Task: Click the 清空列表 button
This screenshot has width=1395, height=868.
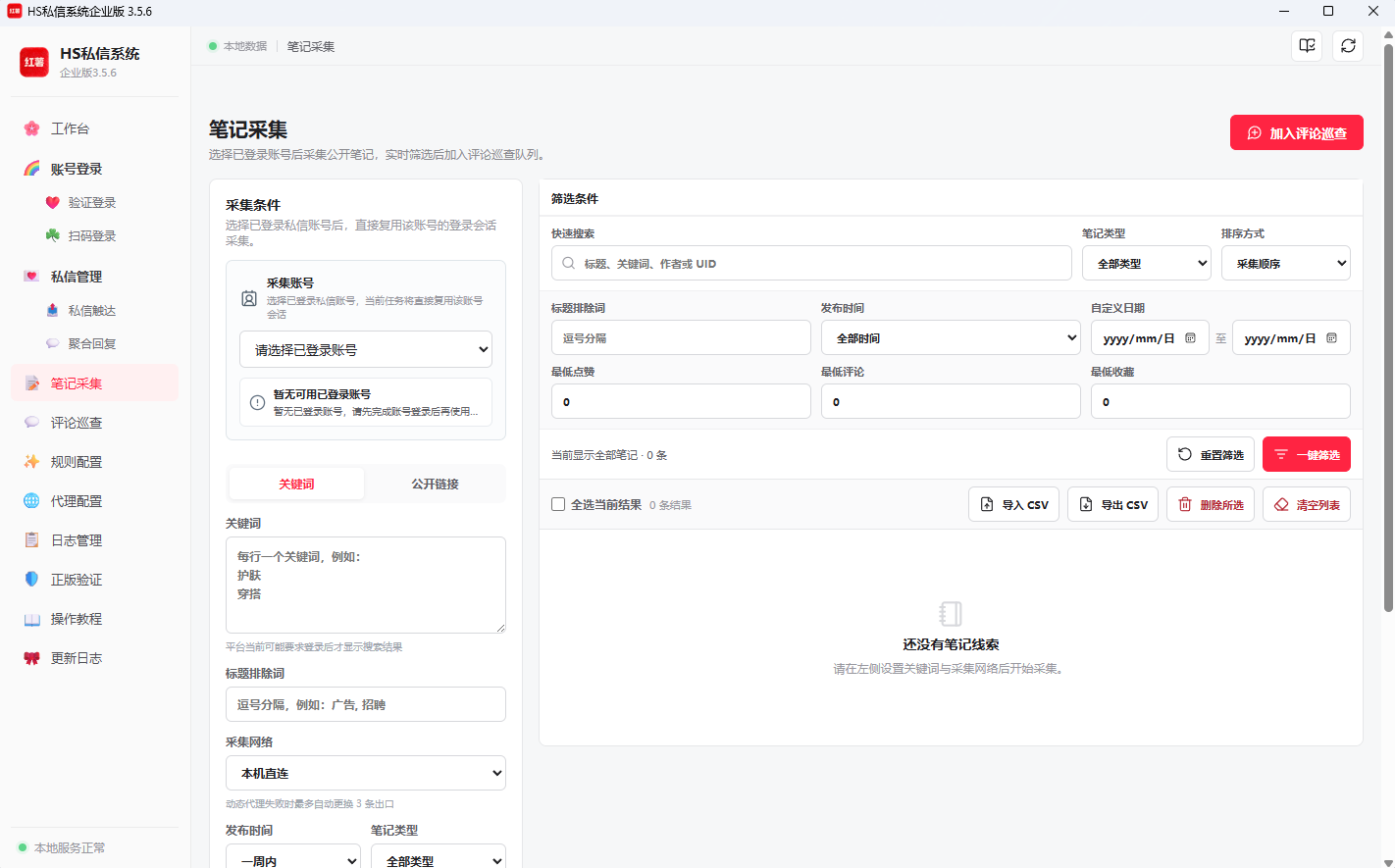Action: (1307, 504)
